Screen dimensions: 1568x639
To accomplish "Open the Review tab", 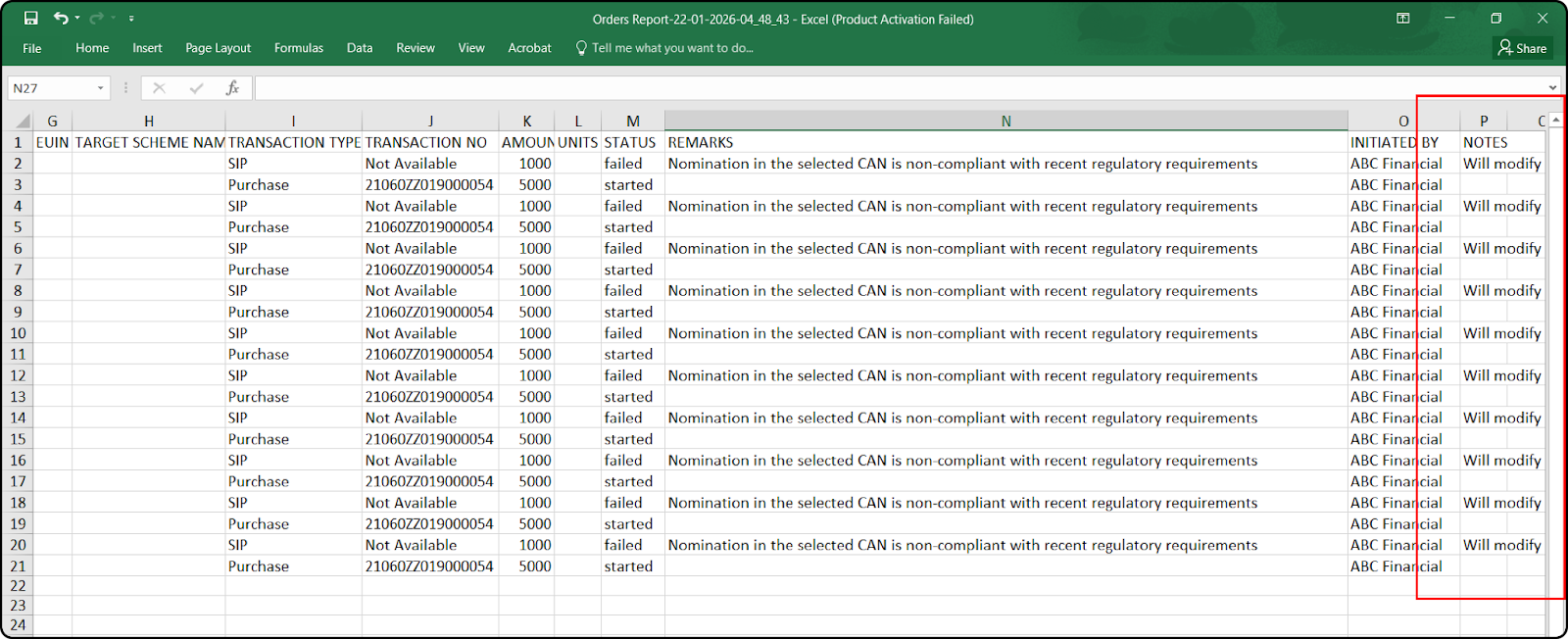I will click(416, 48).
